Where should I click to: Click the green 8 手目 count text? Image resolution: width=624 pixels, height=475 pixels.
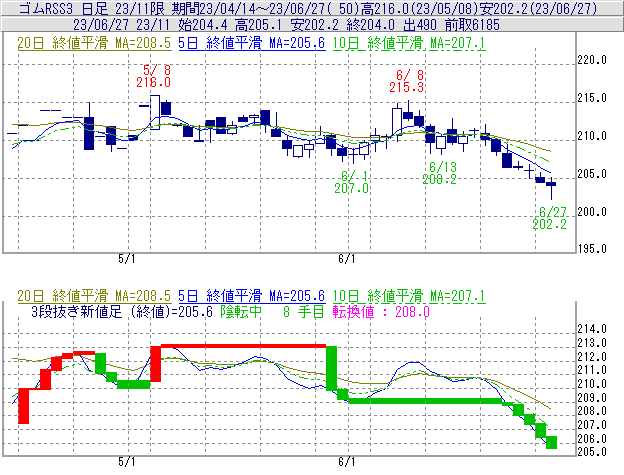tap(304, 312)
